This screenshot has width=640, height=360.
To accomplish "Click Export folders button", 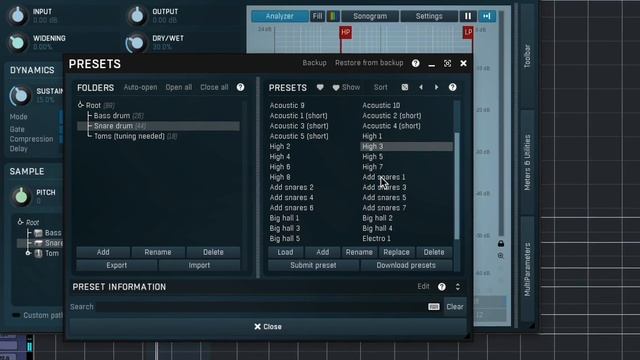I will [x=117, y=265].
